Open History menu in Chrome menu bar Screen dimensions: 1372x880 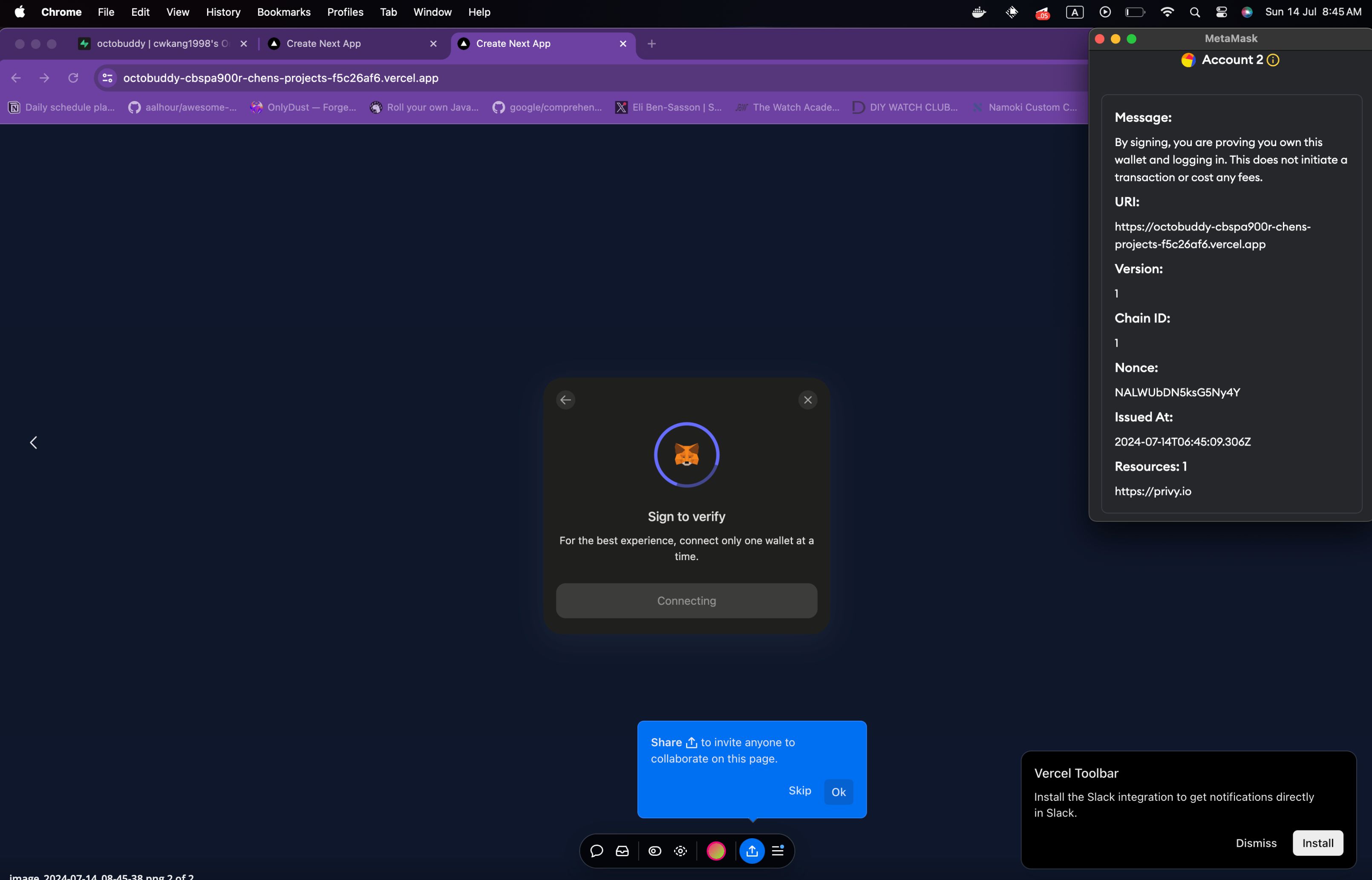222,12
